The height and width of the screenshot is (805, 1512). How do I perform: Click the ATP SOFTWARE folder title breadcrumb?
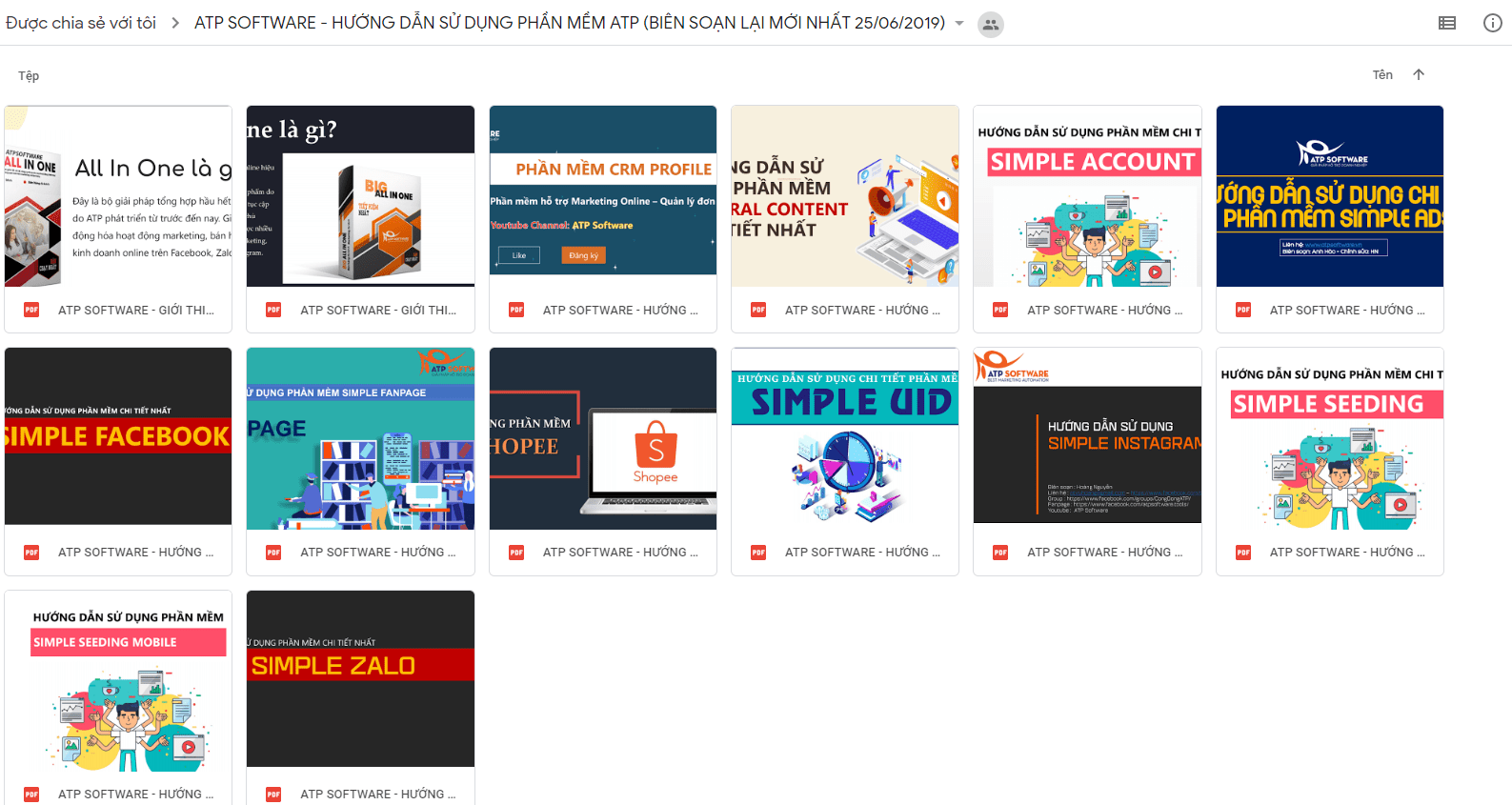coord(569,23)
